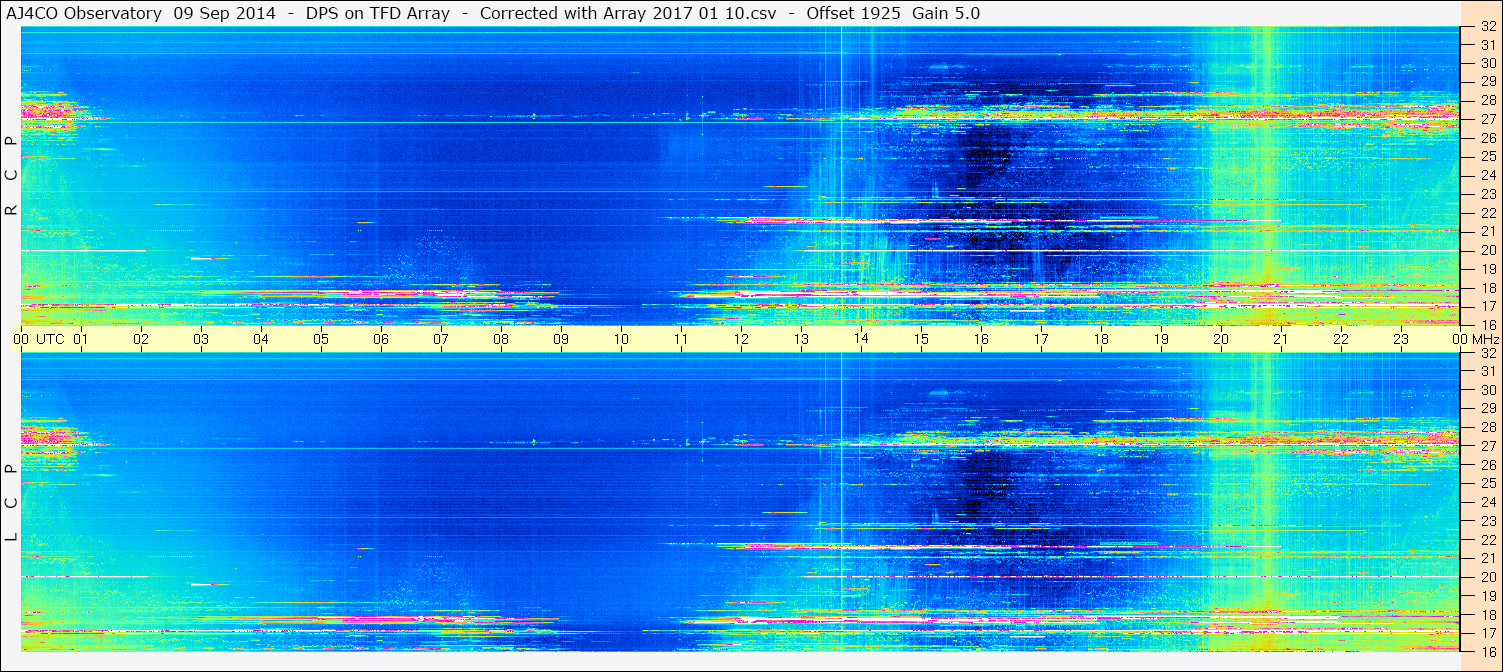This screenshot has height=672, width=1503.
Task: Click the 27 MHz label in RCP panel
Action: [1487, 119]
